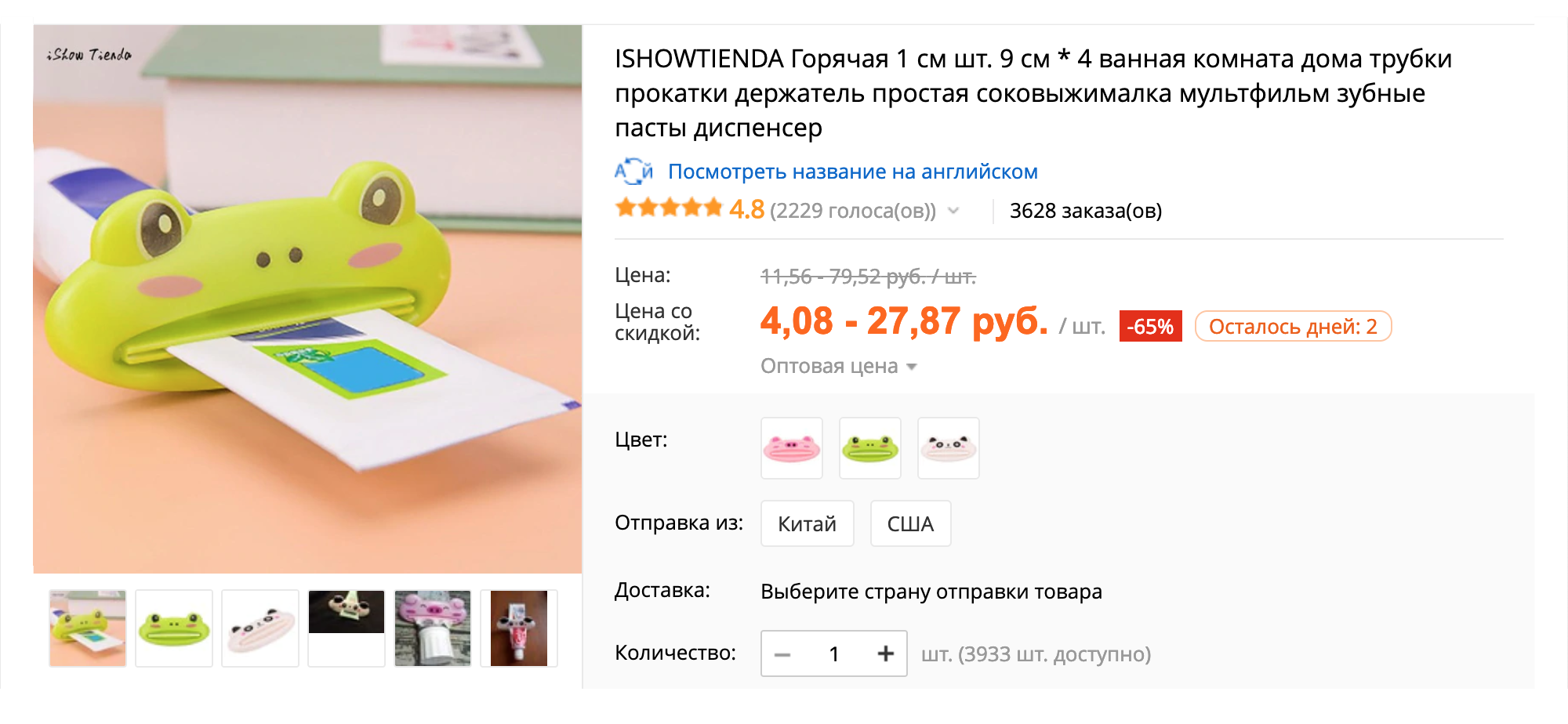The image size is (1568, 724).
Task: Select the green frog color option
Action: 870,448
